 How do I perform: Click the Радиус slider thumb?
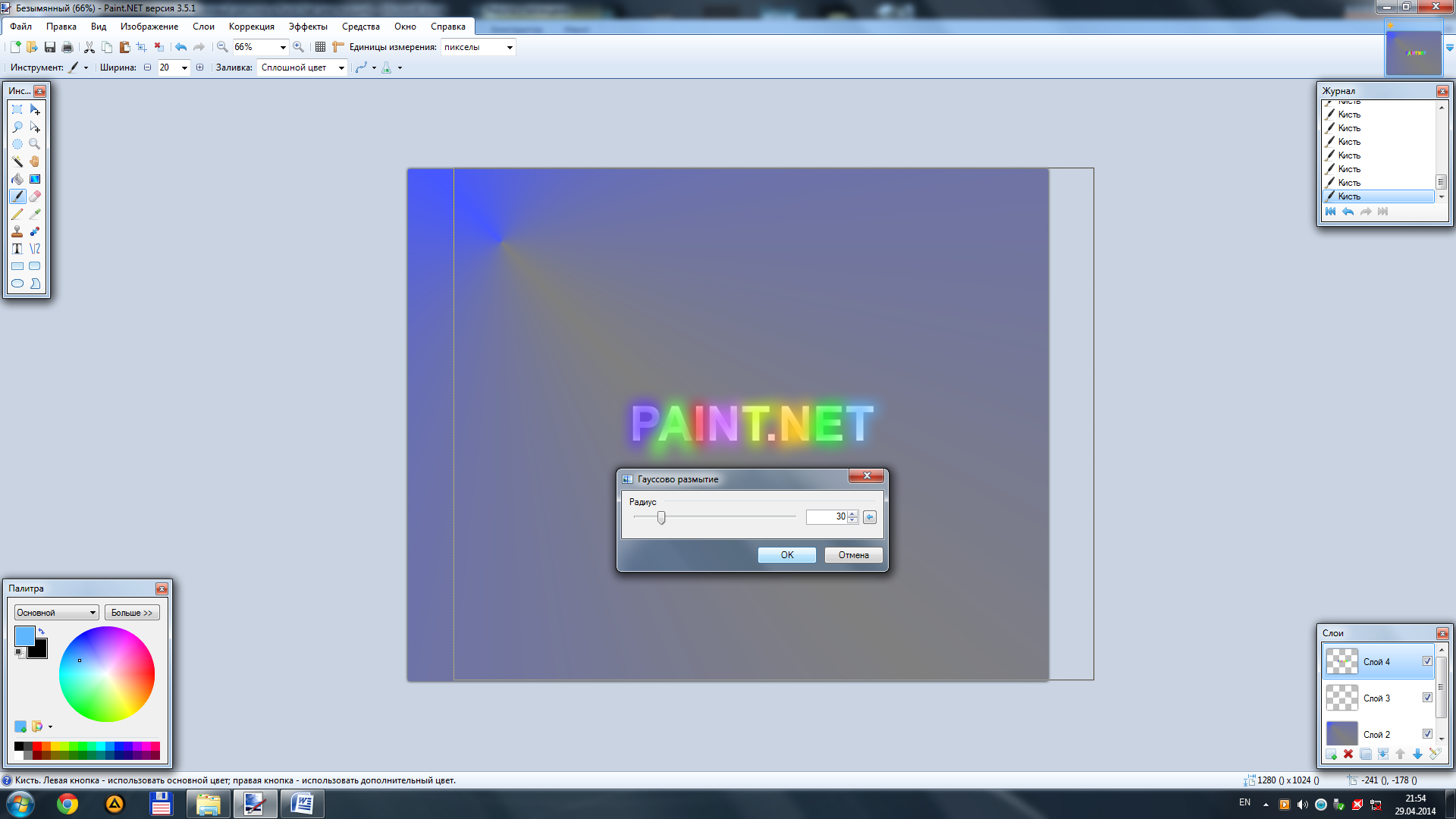661,517
